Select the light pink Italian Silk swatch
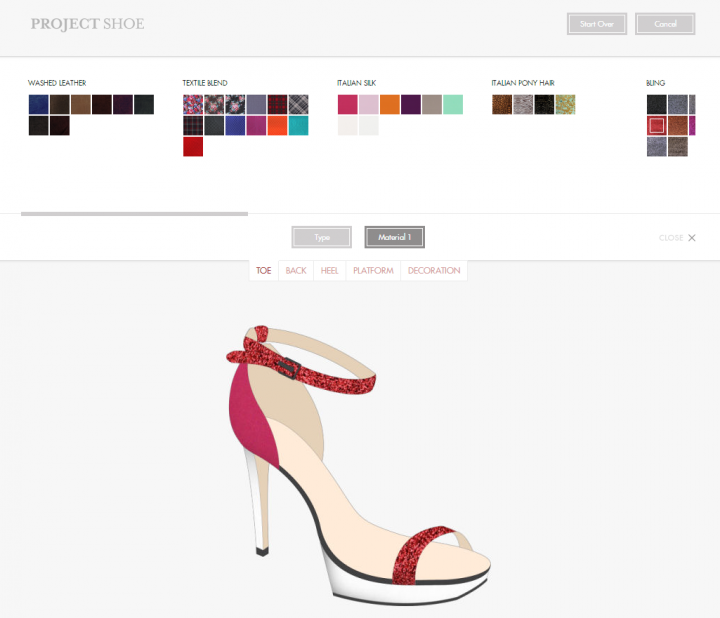Image resolution: width=720 pixels, height=618 pixels. pyautogui.click(x=369, y=105)
